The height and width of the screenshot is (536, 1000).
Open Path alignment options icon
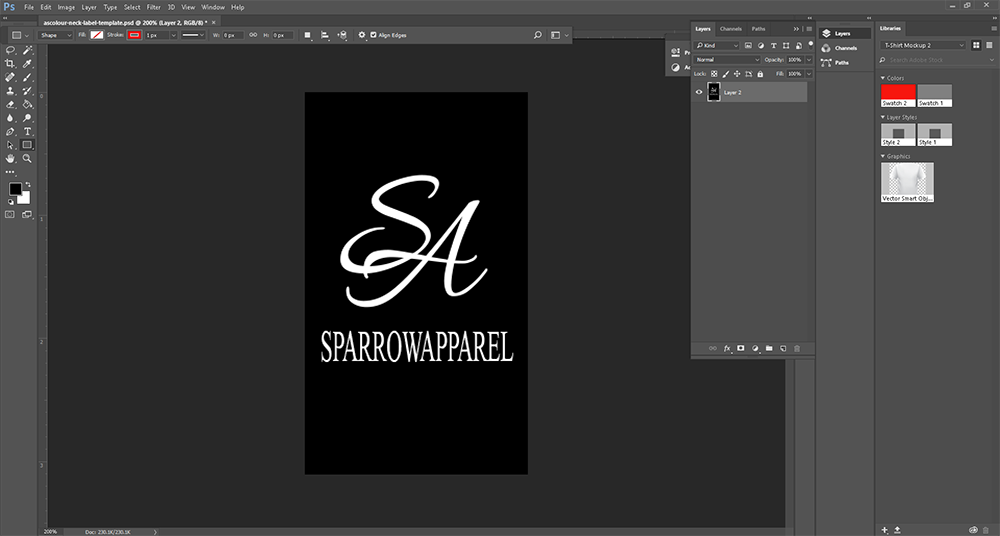coord(325,35)
